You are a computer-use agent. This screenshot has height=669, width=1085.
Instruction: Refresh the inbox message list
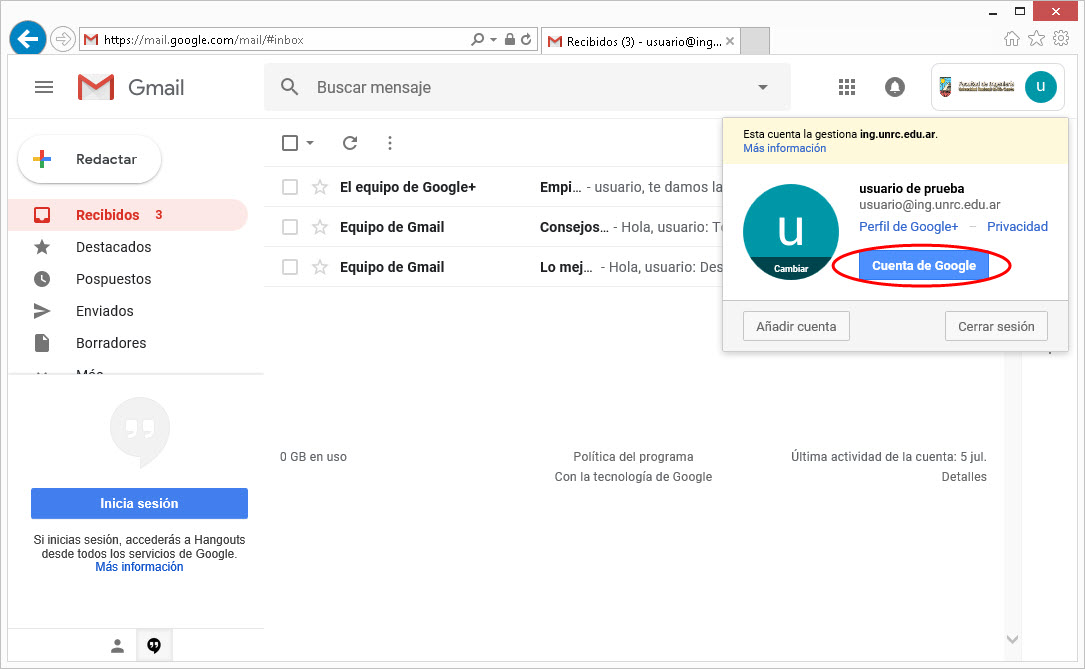[x=350, y=143]
